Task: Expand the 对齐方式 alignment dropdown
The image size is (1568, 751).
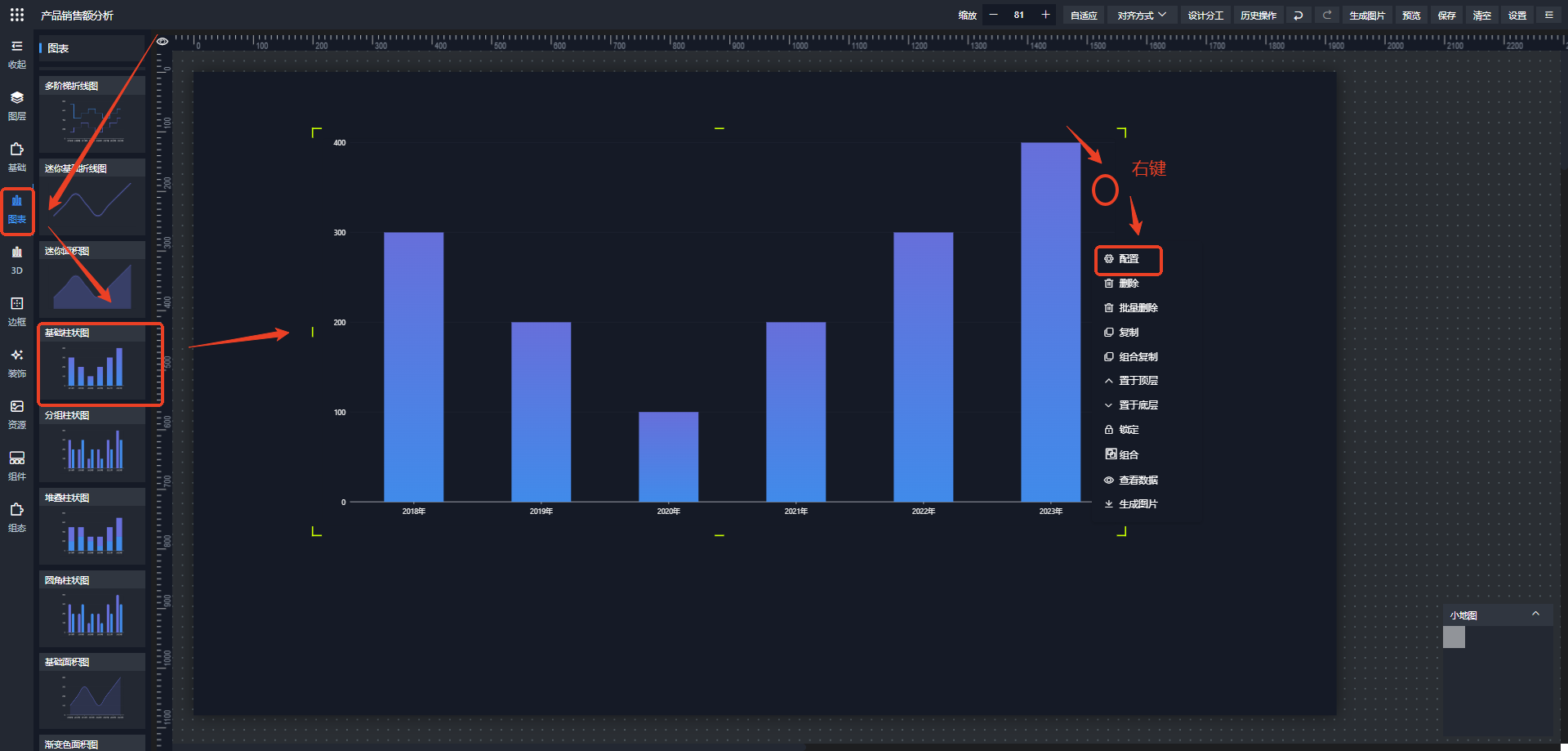Action: click(1142, 16)
